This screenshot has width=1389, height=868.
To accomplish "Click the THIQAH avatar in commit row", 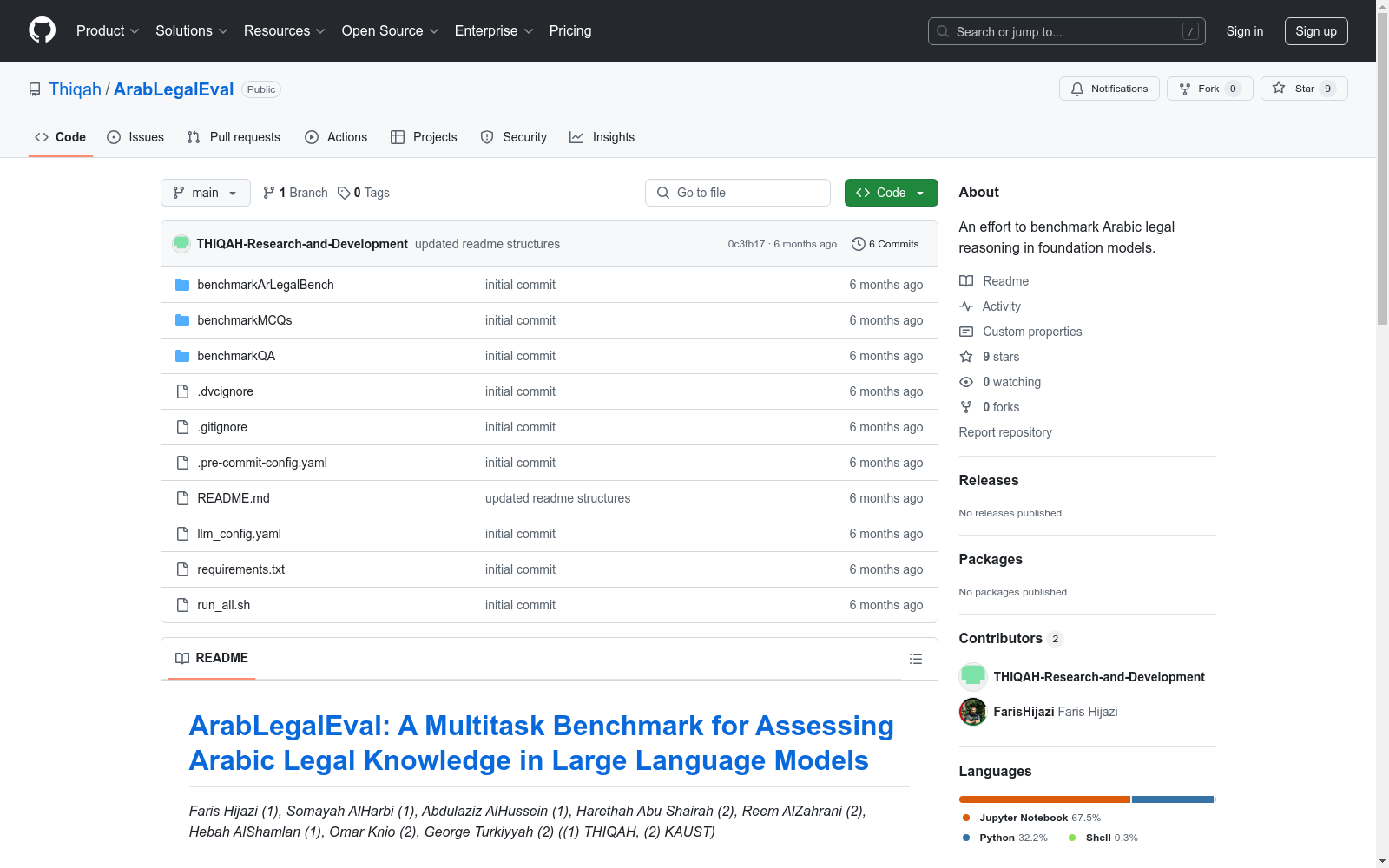I will pyautogui.click(x=181, y=244).
